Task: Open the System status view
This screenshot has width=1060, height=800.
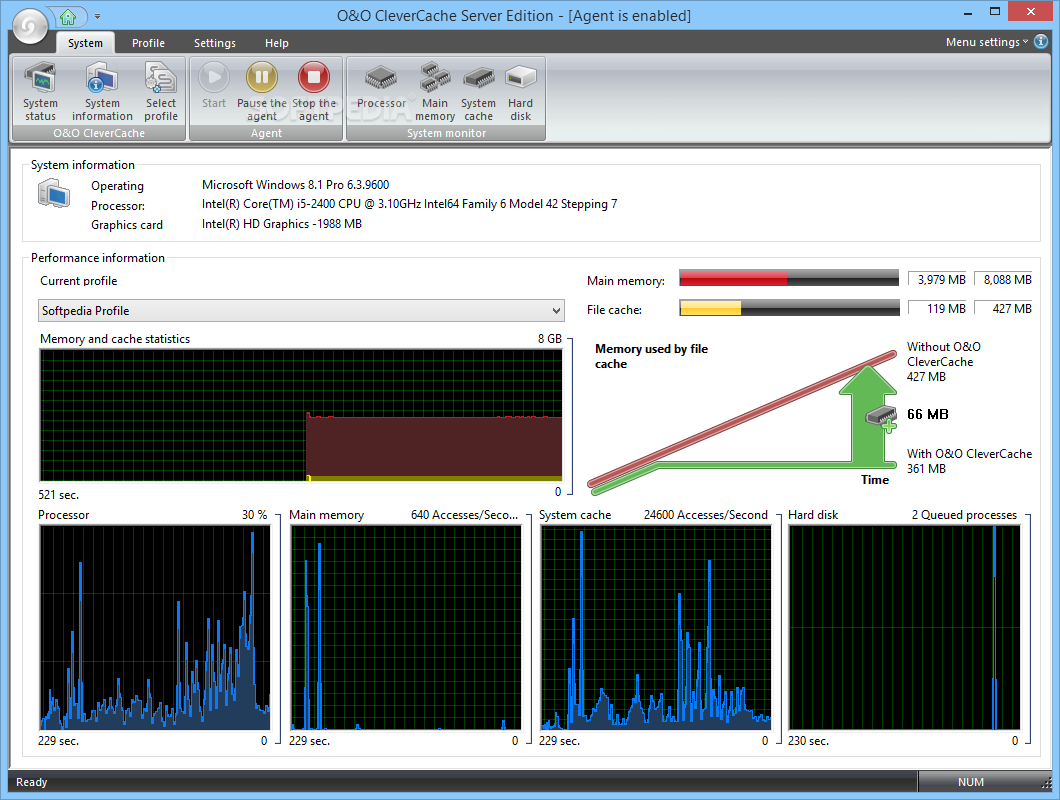Action: [40, 91]
